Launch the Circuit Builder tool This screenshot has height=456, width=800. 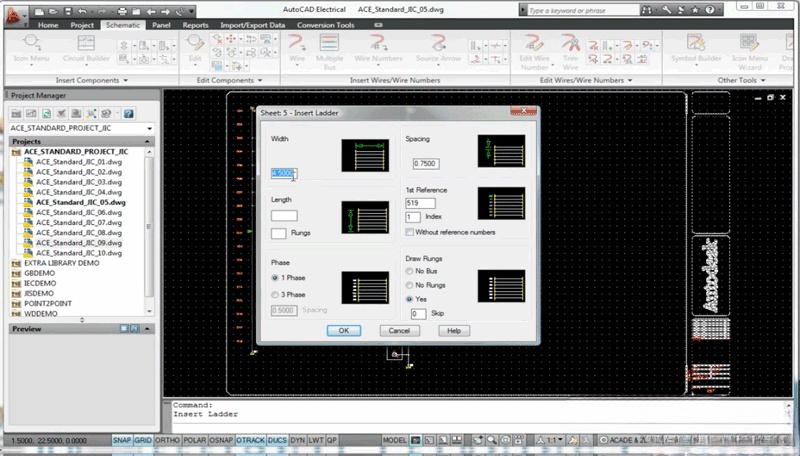[x=86, y=49]
